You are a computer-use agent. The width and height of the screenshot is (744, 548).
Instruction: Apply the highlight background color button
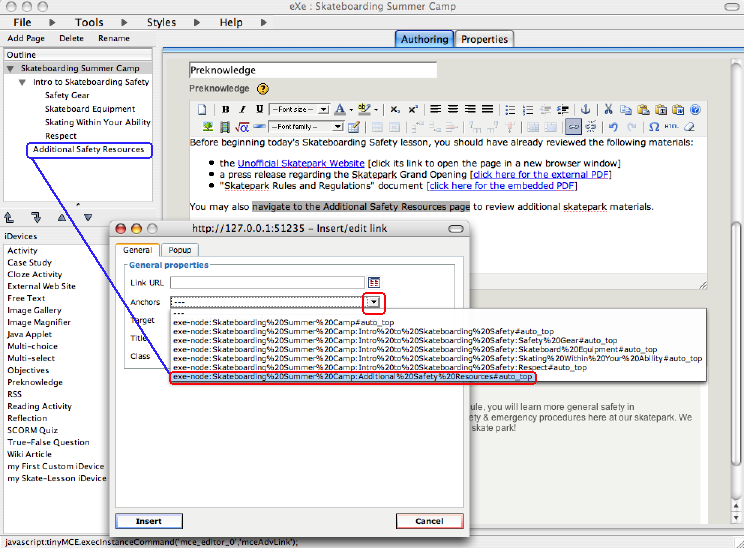click(364, 110)
